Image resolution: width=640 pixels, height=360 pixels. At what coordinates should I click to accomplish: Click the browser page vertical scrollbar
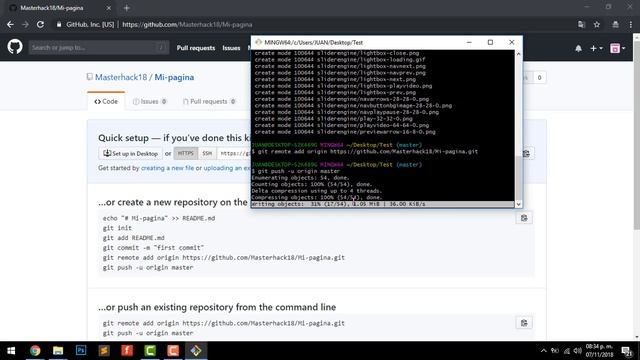636,135
